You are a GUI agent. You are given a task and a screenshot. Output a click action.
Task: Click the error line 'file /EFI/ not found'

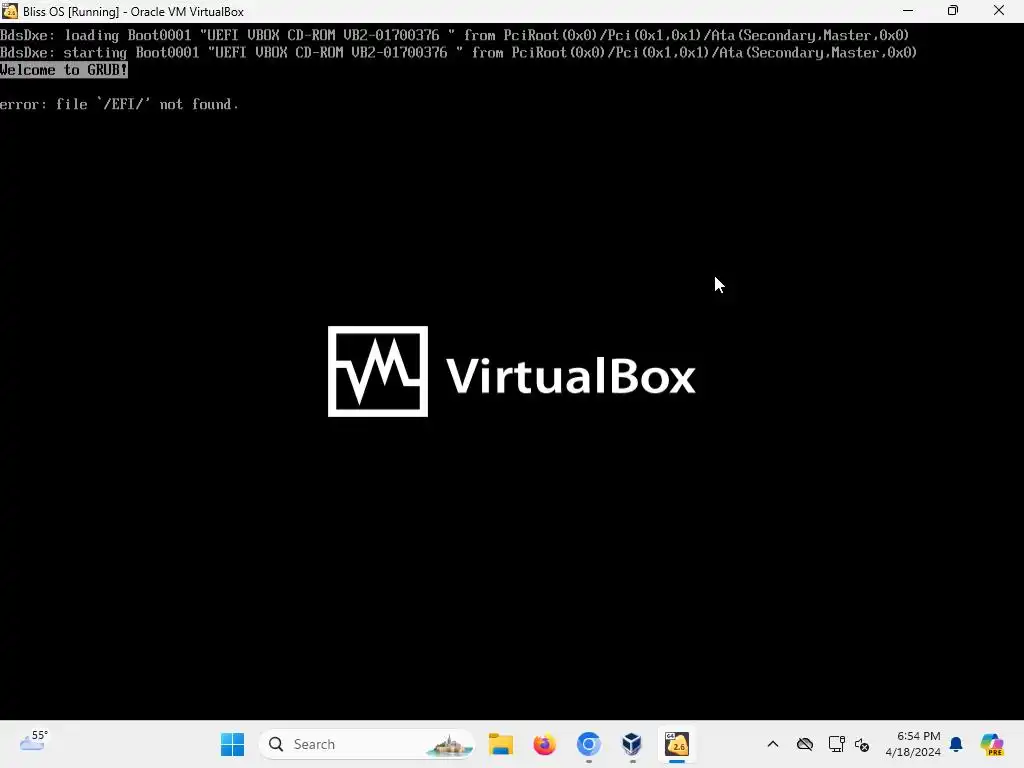point(120,104)
